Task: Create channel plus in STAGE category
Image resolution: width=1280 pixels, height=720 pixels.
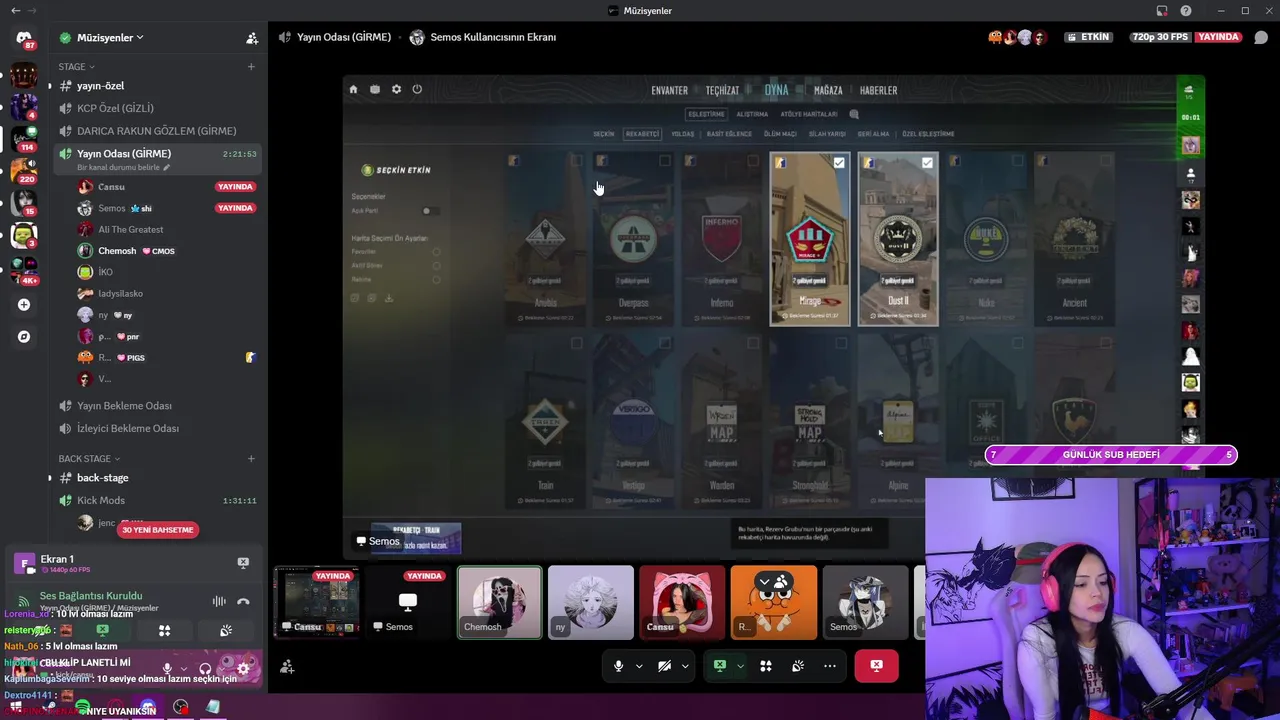Action: point(251,67)
